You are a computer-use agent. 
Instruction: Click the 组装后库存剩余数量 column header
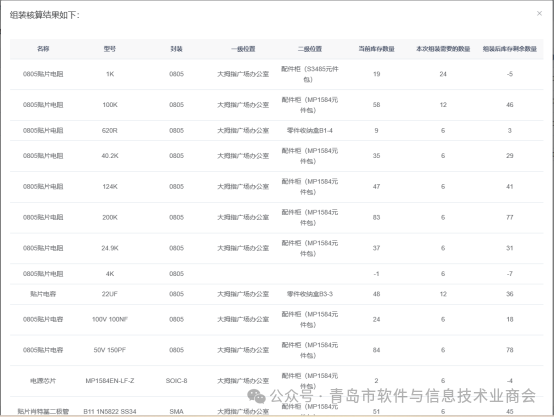509,49
